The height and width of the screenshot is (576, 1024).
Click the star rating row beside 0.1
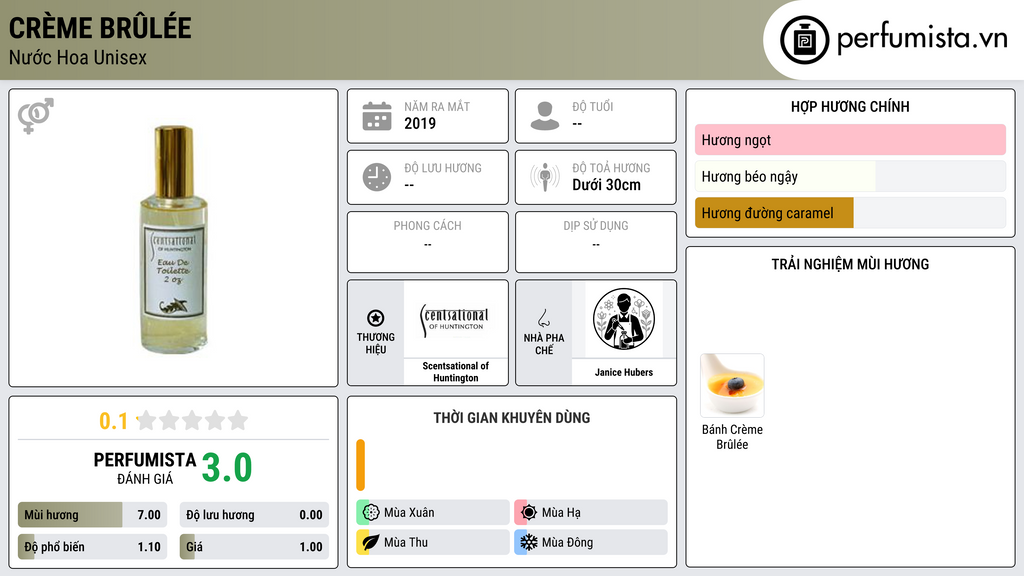point(192,421)
